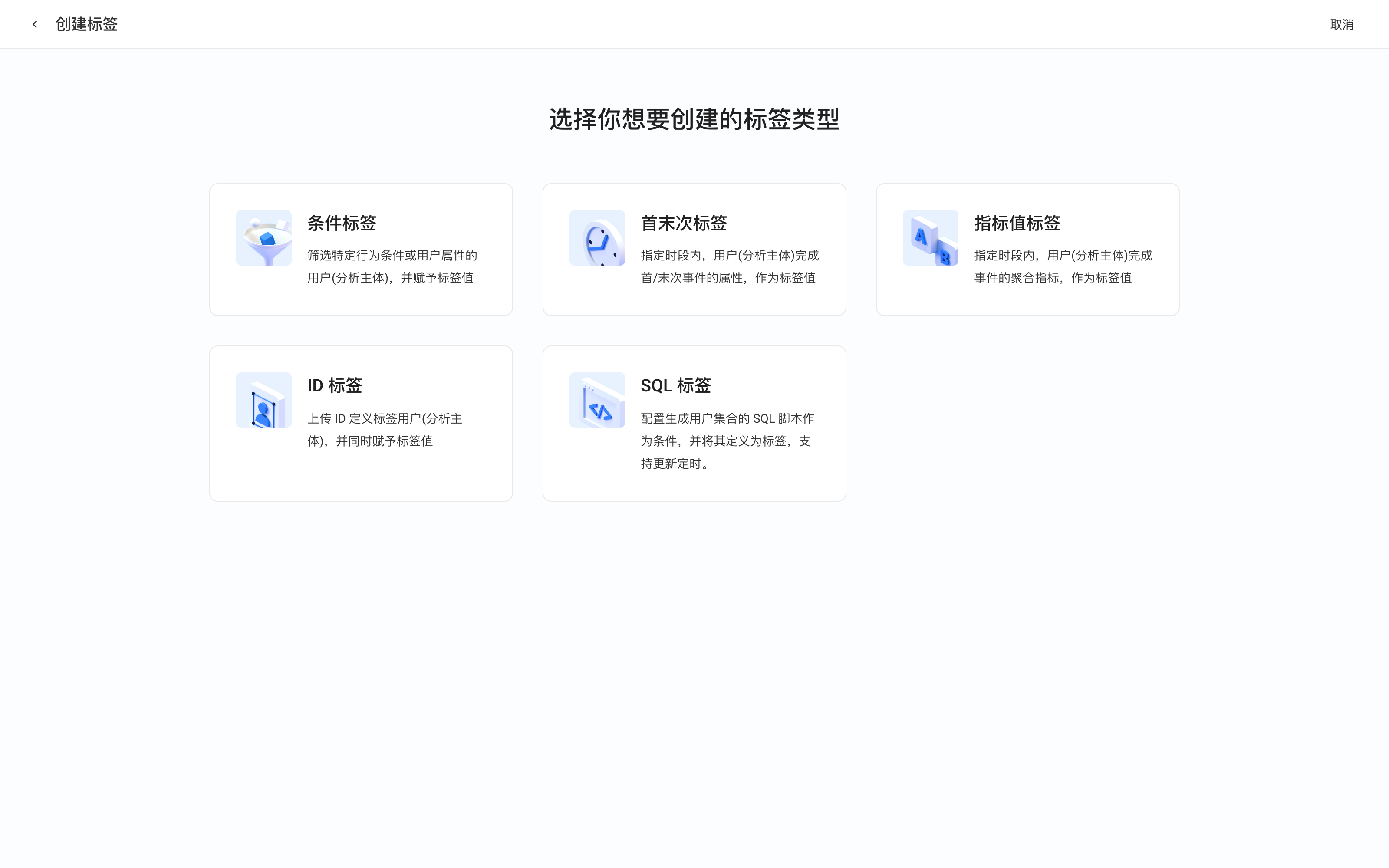Click the clock icon for 首末次标签
1389x868 pixels.
point(597,238)
